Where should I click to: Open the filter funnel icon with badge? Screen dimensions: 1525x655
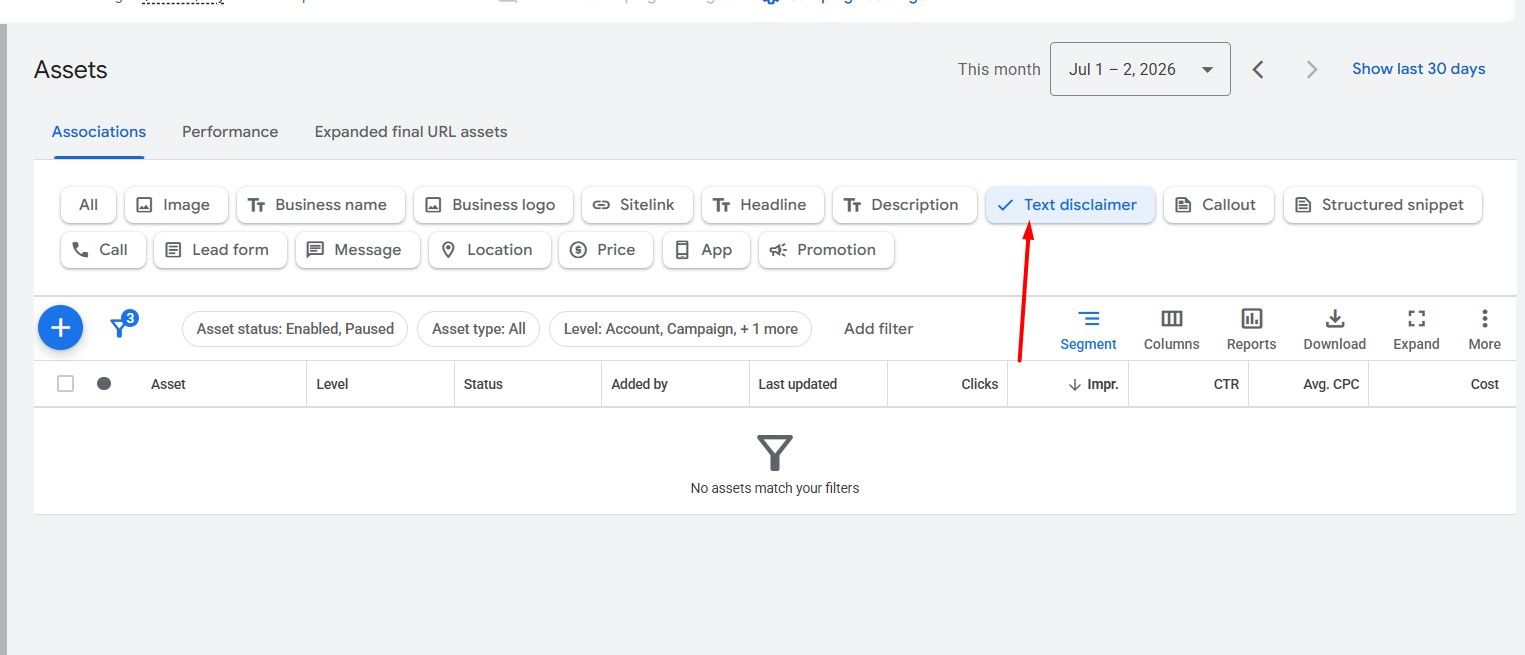point(123,325)
